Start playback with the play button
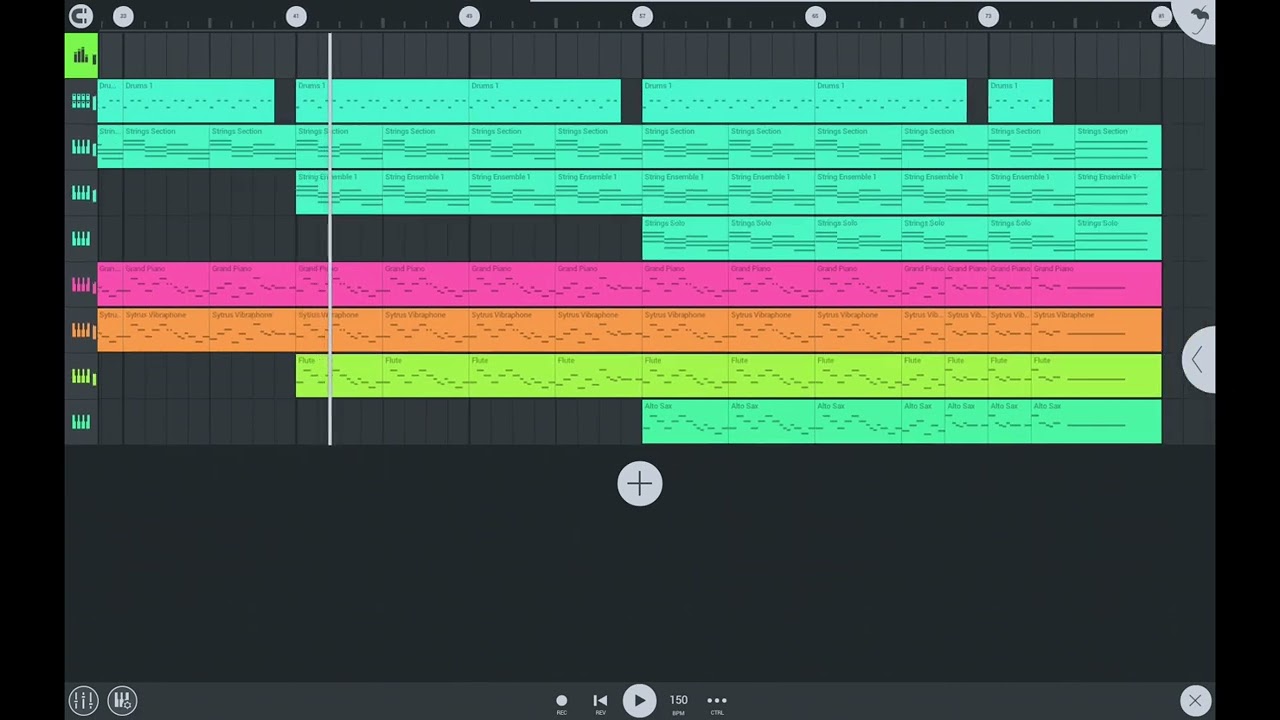Viewport: 1280px width, 720px height. 639,701
